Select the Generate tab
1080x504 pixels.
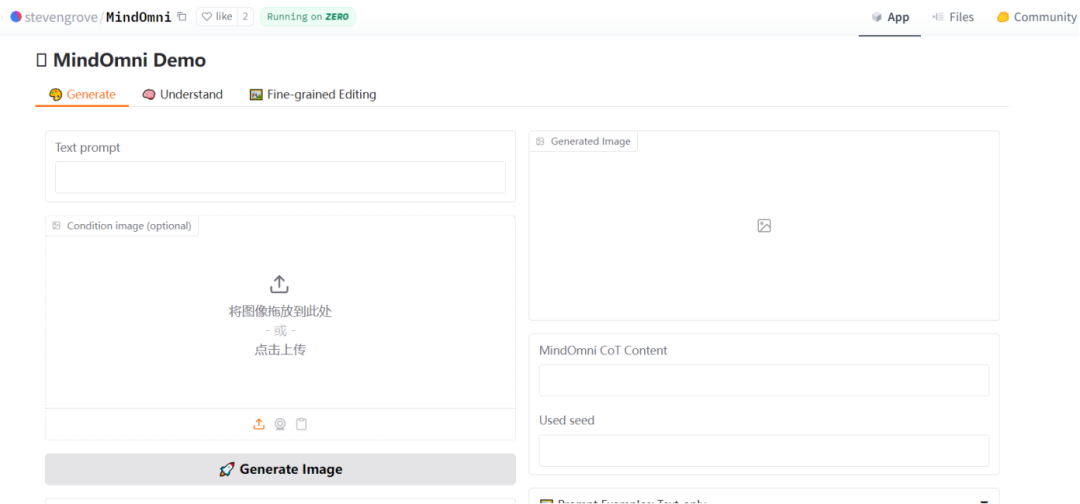(82, 94)
